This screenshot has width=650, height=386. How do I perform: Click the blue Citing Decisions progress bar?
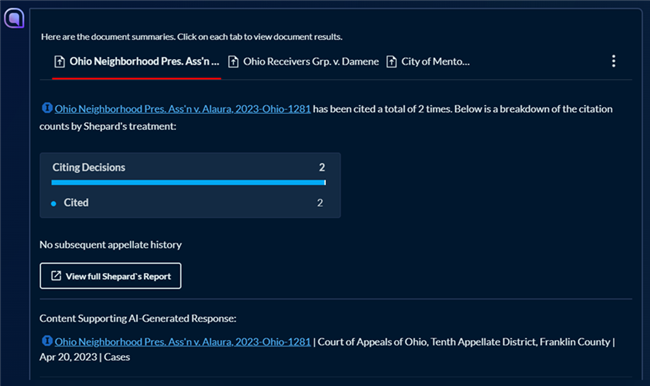[189, 182]
